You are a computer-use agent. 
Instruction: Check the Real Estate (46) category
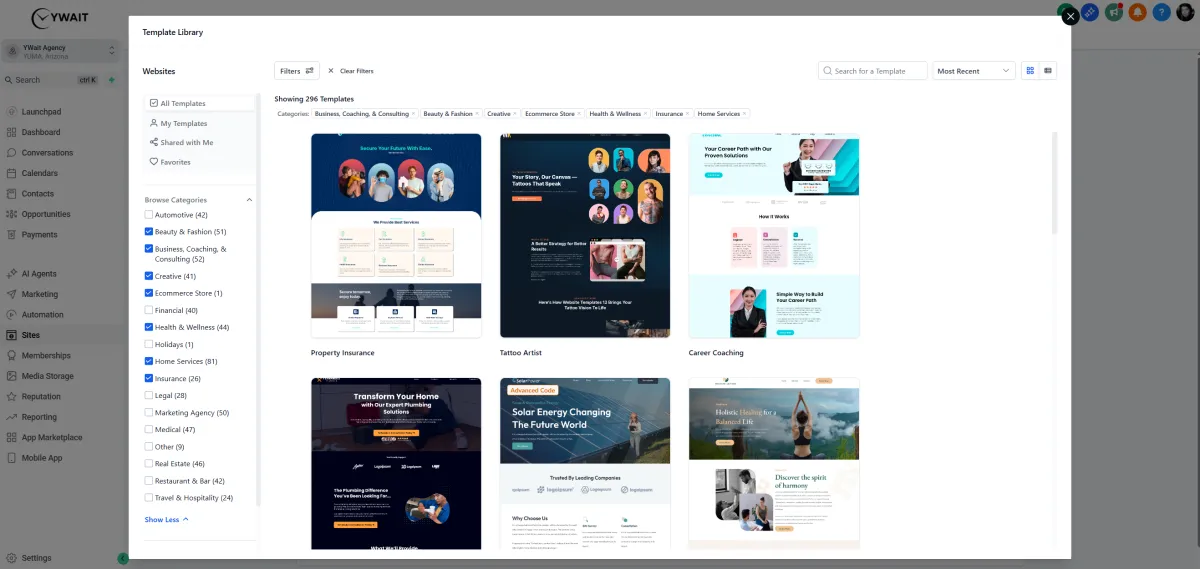[x=149, y=464]
